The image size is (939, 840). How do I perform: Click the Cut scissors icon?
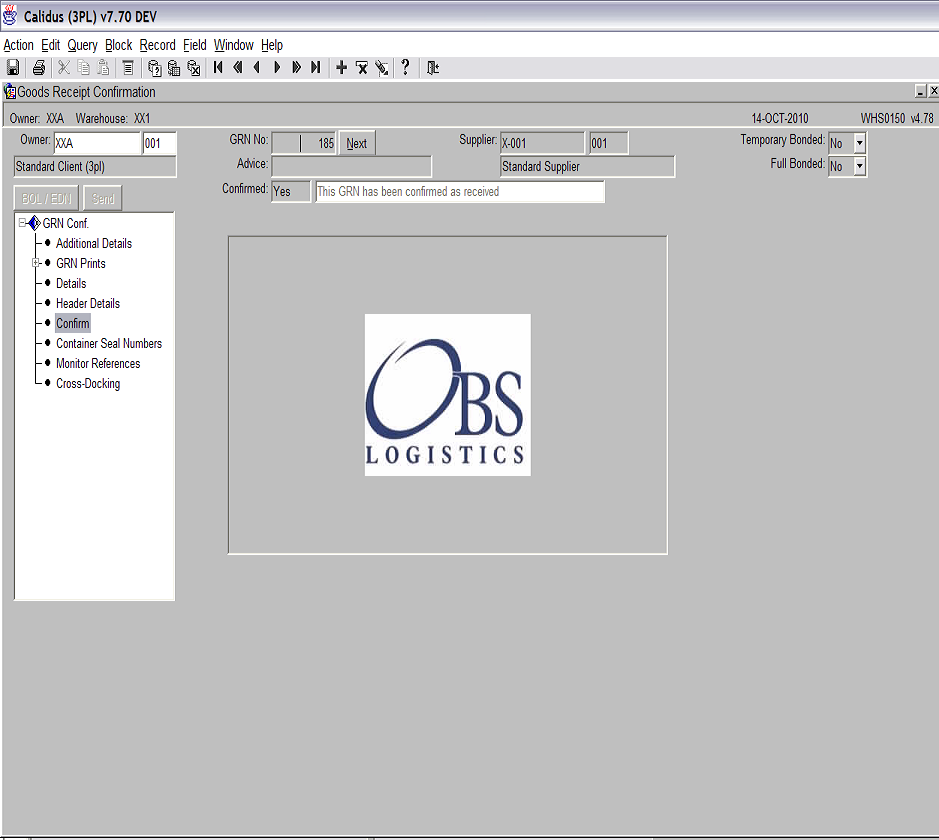pos(63,68)
